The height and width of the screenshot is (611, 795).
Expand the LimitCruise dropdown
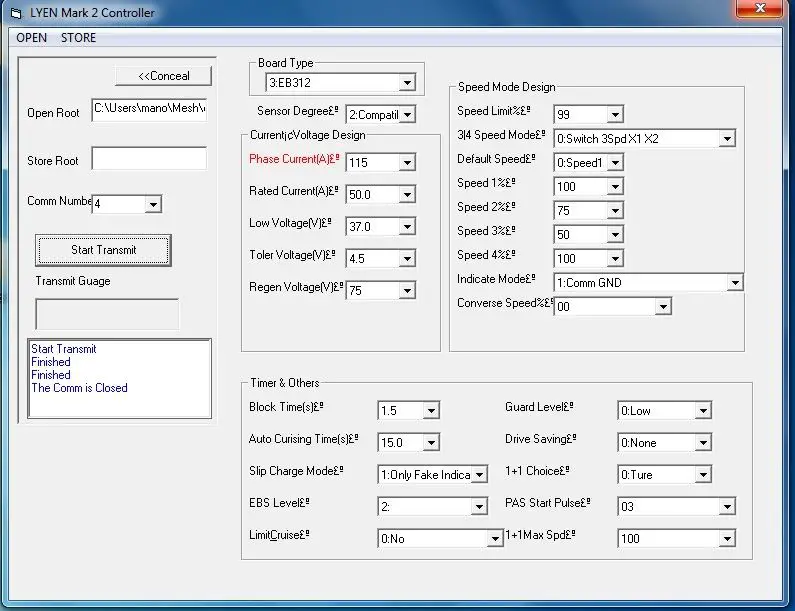point(494,538)
